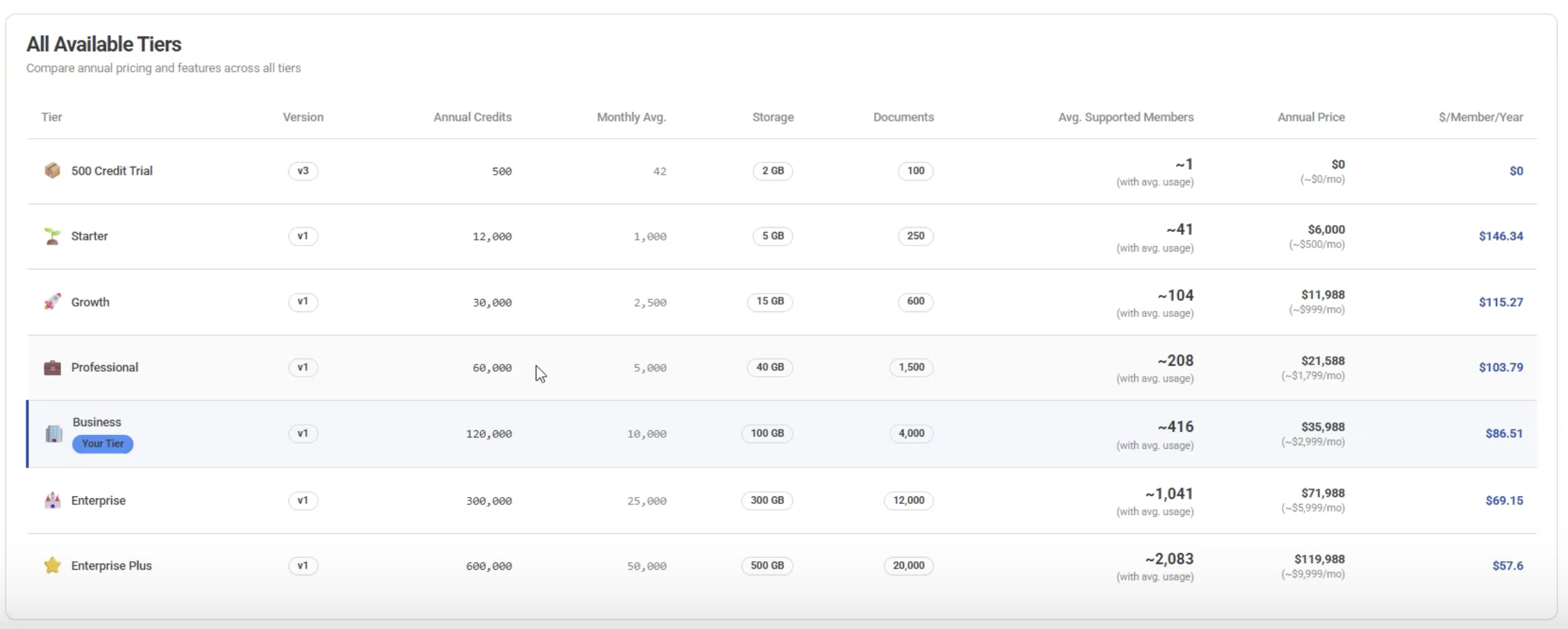Click the Business building icon
This screenshot has width=1568, height=629.
(54, 434)
